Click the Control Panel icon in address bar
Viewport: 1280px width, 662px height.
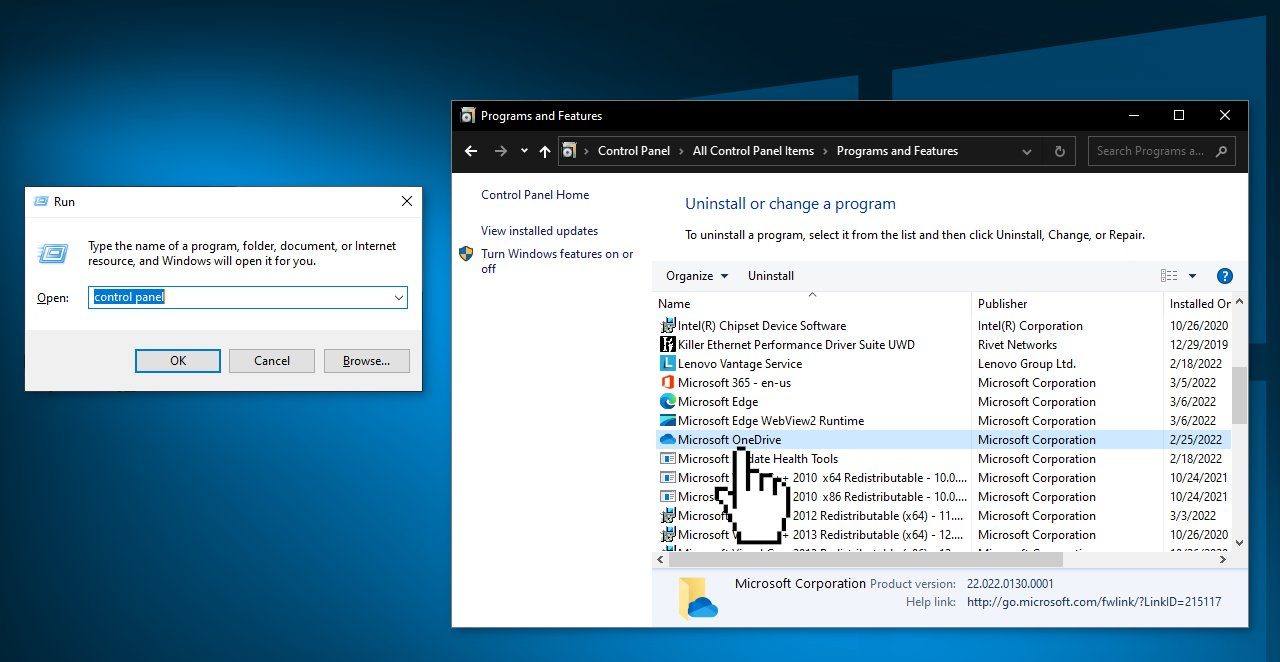click(x=570, y=151)
